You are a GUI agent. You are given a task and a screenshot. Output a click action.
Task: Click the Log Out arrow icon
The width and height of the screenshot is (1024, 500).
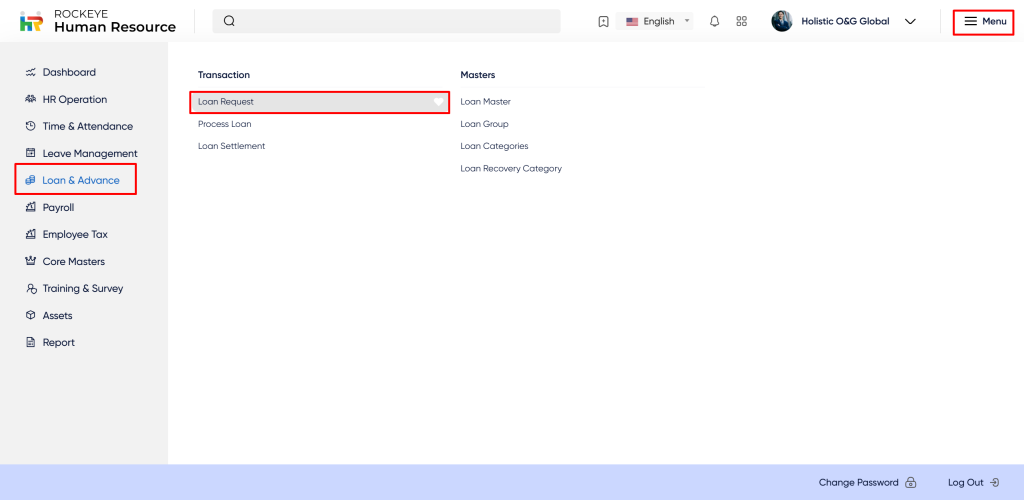[994, 482]
